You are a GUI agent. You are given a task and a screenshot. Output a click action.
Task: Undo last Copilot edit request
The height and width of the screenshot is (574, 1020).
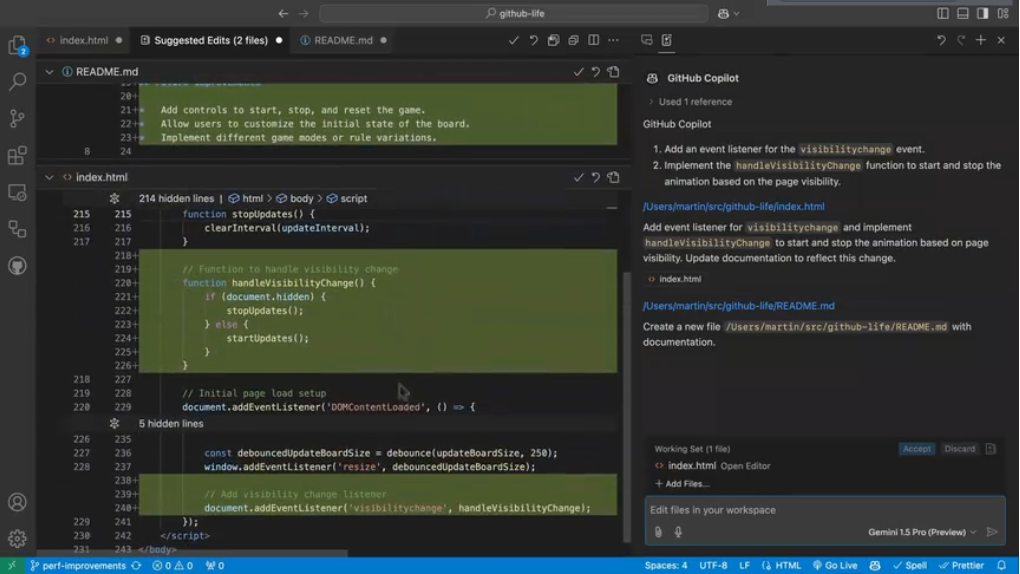pos(941,40)
